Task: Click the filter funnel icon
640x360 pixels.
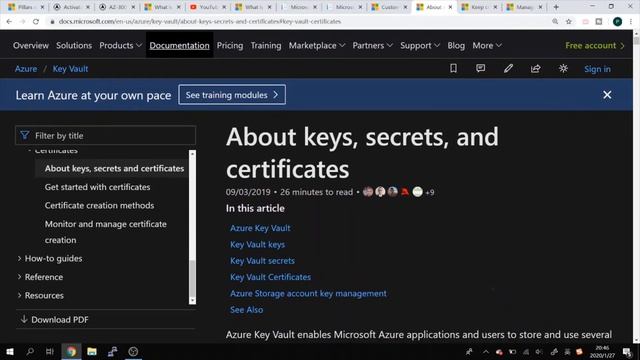Action: click(x=24, y=135)
